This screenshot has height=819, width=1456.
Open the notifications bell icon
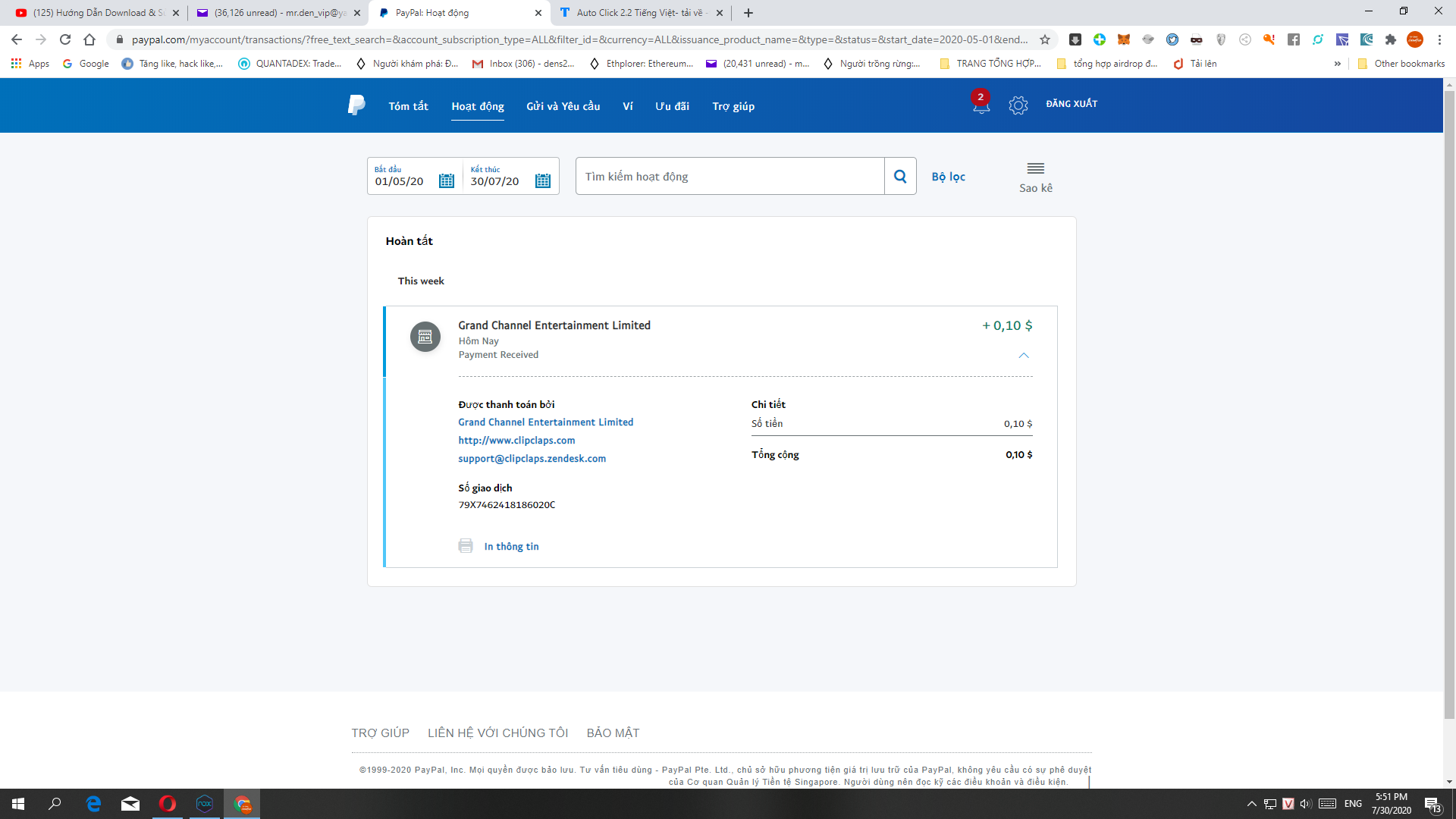(981, 105)
